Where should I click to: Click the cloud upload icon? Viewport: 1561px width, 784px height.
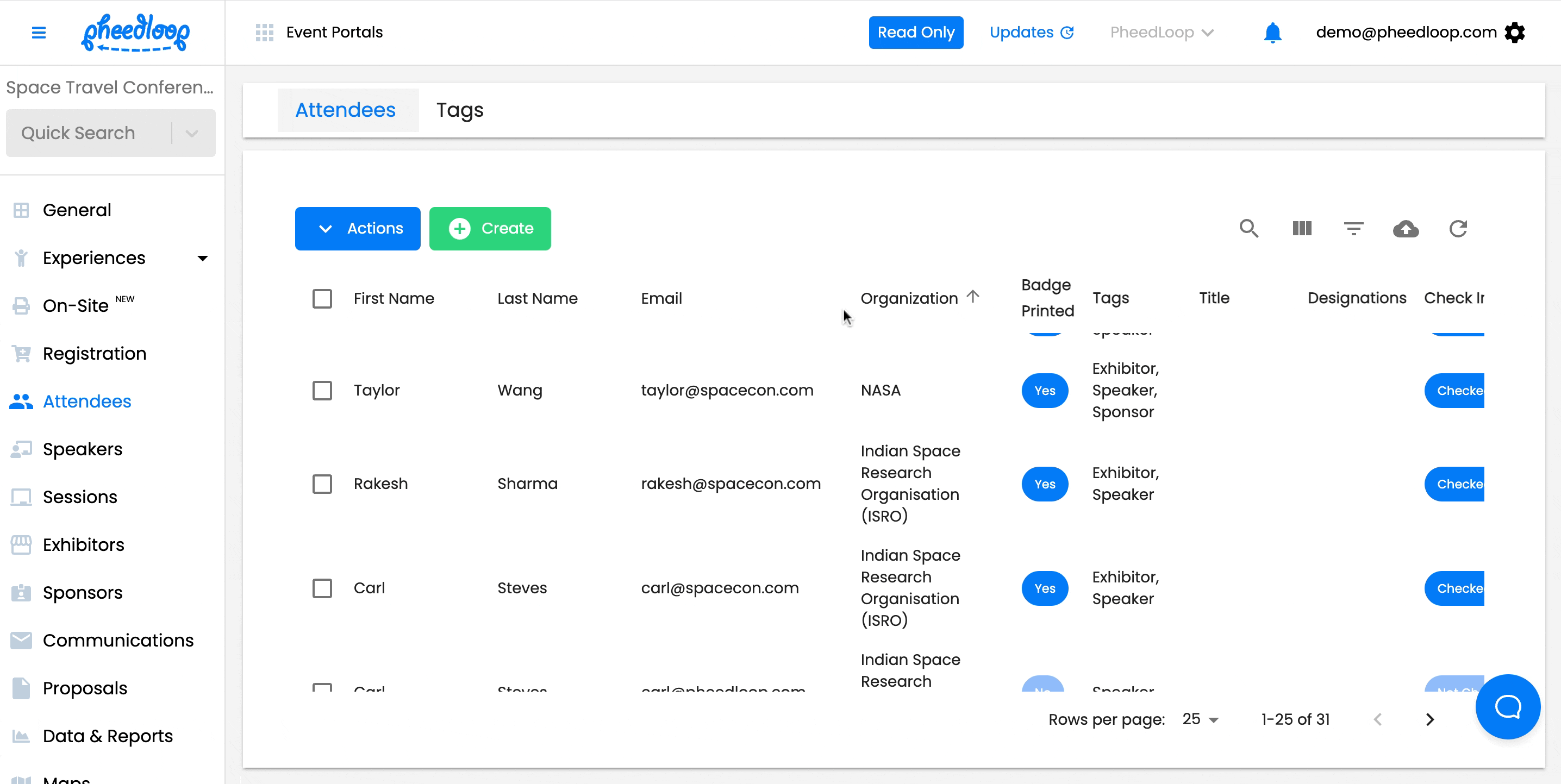[1405, 228]
